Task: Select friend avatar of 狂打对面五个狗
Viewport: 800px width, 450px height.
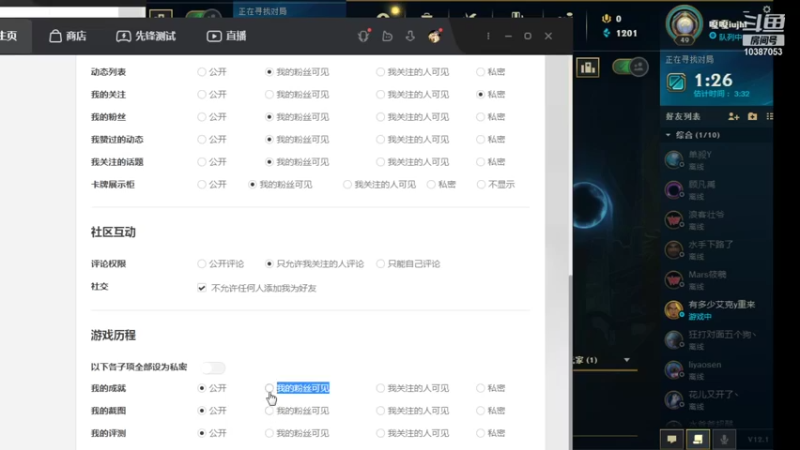Action: tap(674, 340)
